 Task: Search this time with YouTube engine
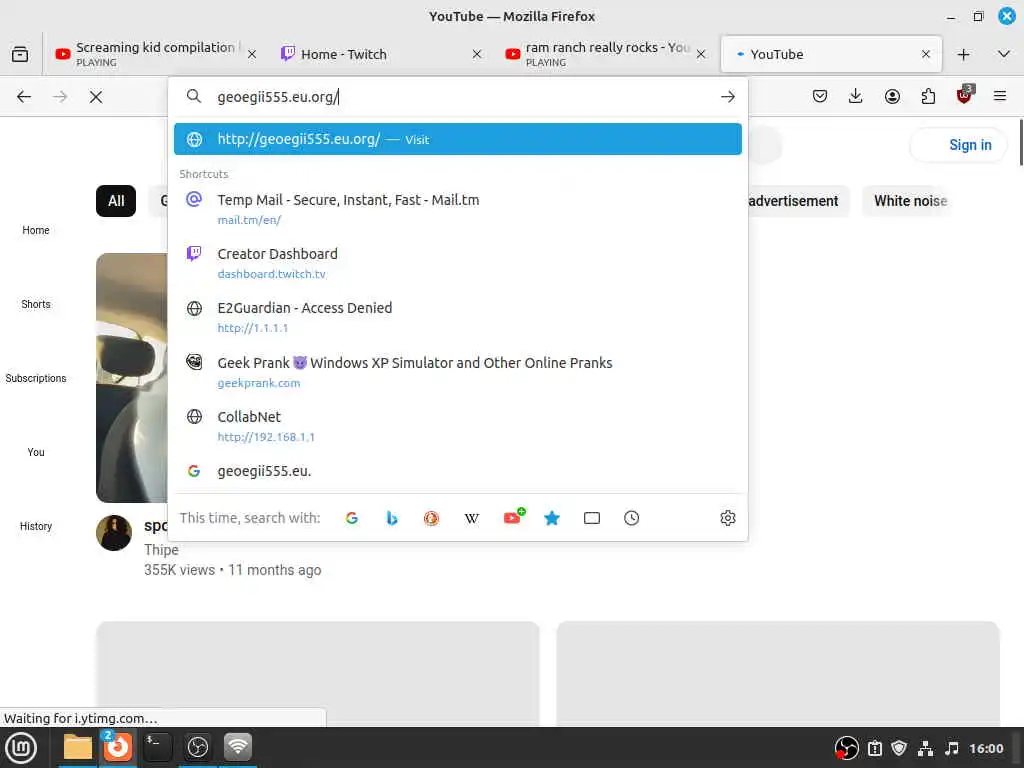coord(513,517)
